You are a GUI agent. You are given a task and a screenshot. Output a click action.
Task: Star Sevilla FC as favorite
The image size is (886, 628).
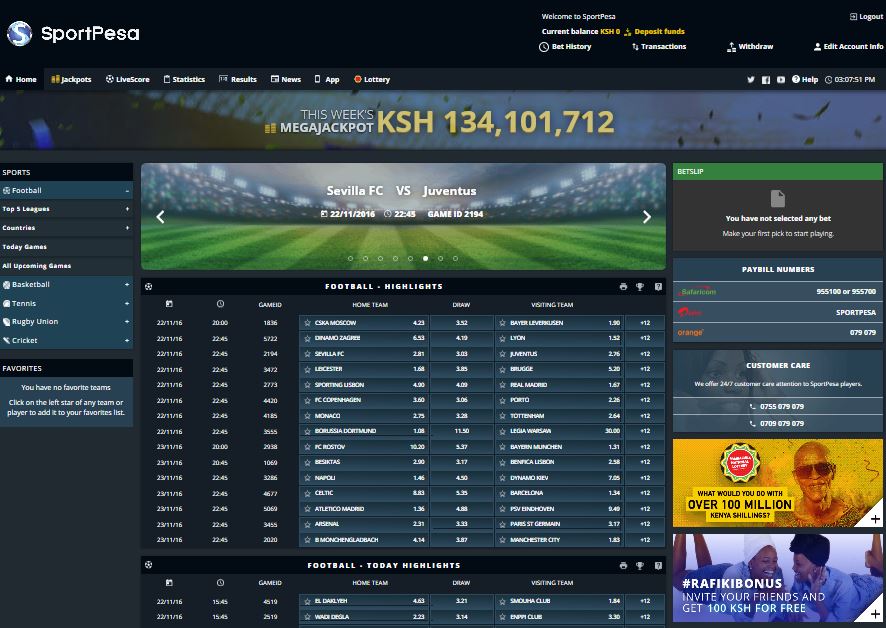point(307,354)
